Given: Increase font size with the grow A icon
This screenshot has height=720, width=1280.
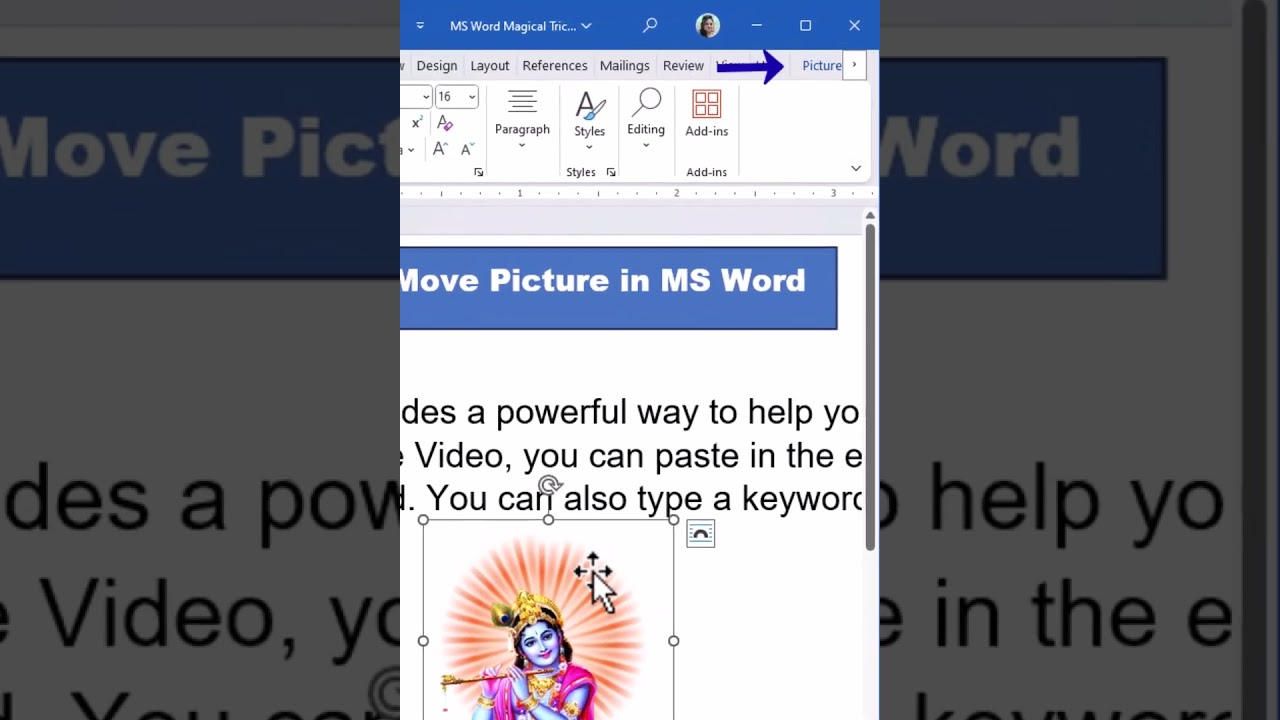Looking at the screenshot, I should tap(439, 149).
